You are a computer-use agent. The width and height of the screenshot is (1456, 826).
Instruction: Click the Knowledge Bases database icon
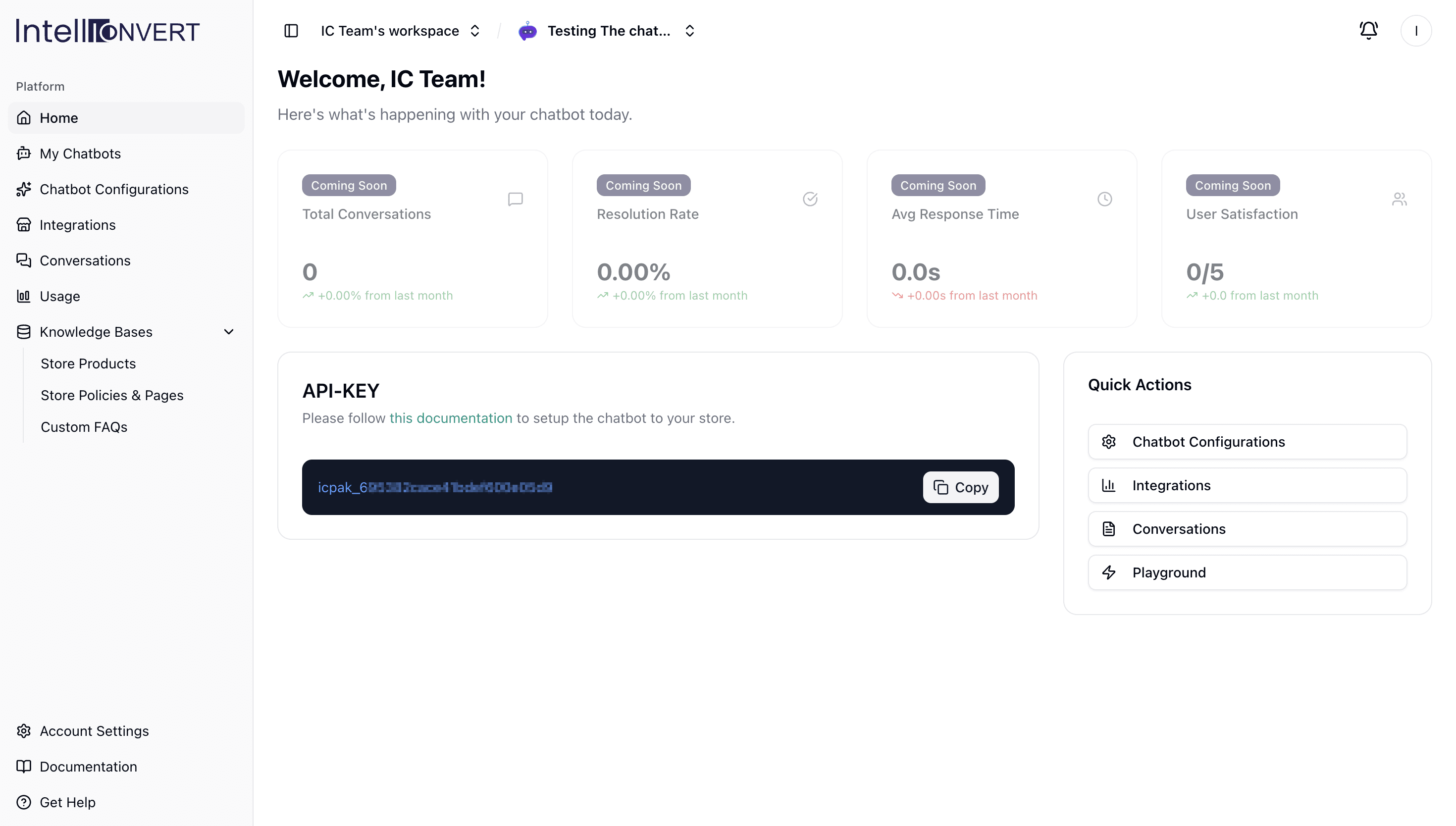tap(24, 332)
